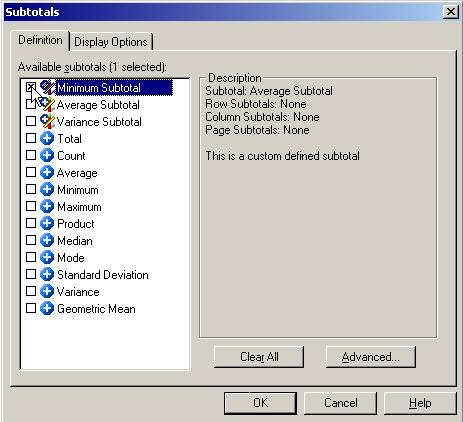This screenshot has width=463, height=422.
Task: Click the blue plus icon beside Product
Action: tap(47, 224)
